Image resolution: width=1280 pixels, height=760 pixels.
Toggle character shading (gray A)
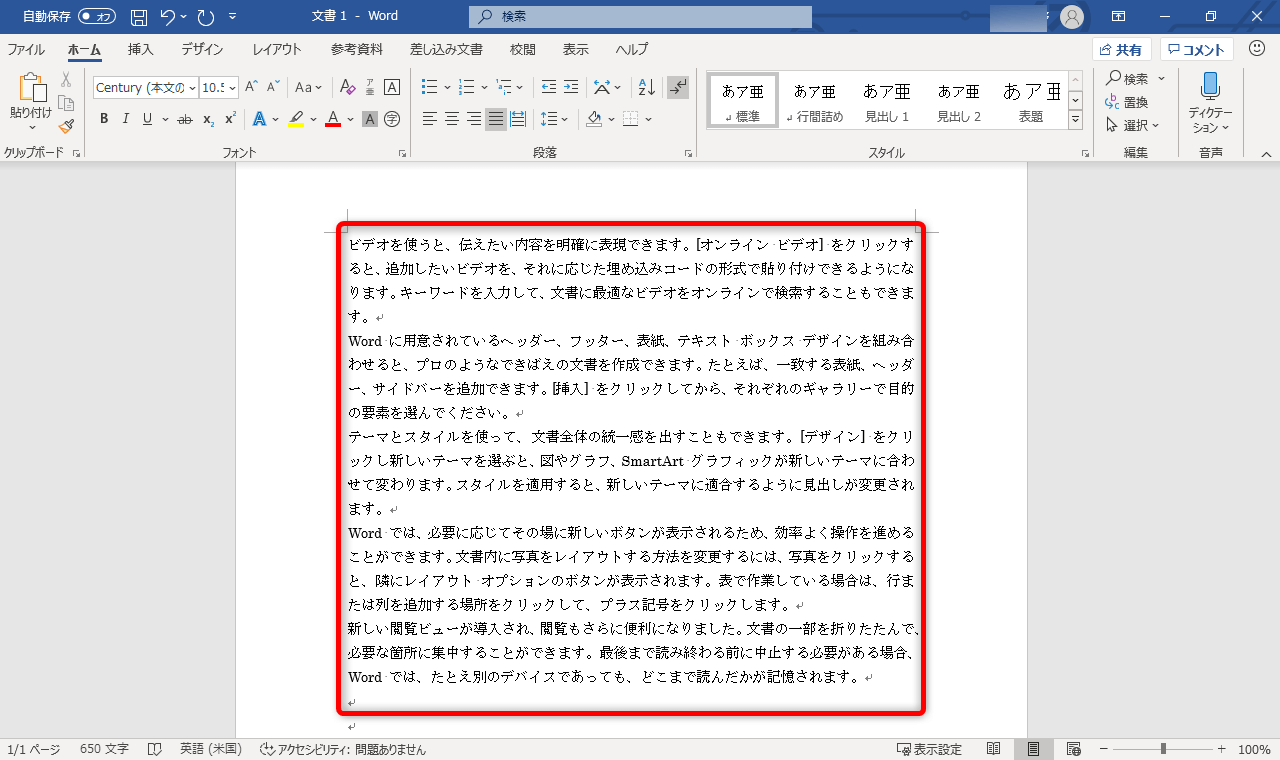click(x=370, y=119)
